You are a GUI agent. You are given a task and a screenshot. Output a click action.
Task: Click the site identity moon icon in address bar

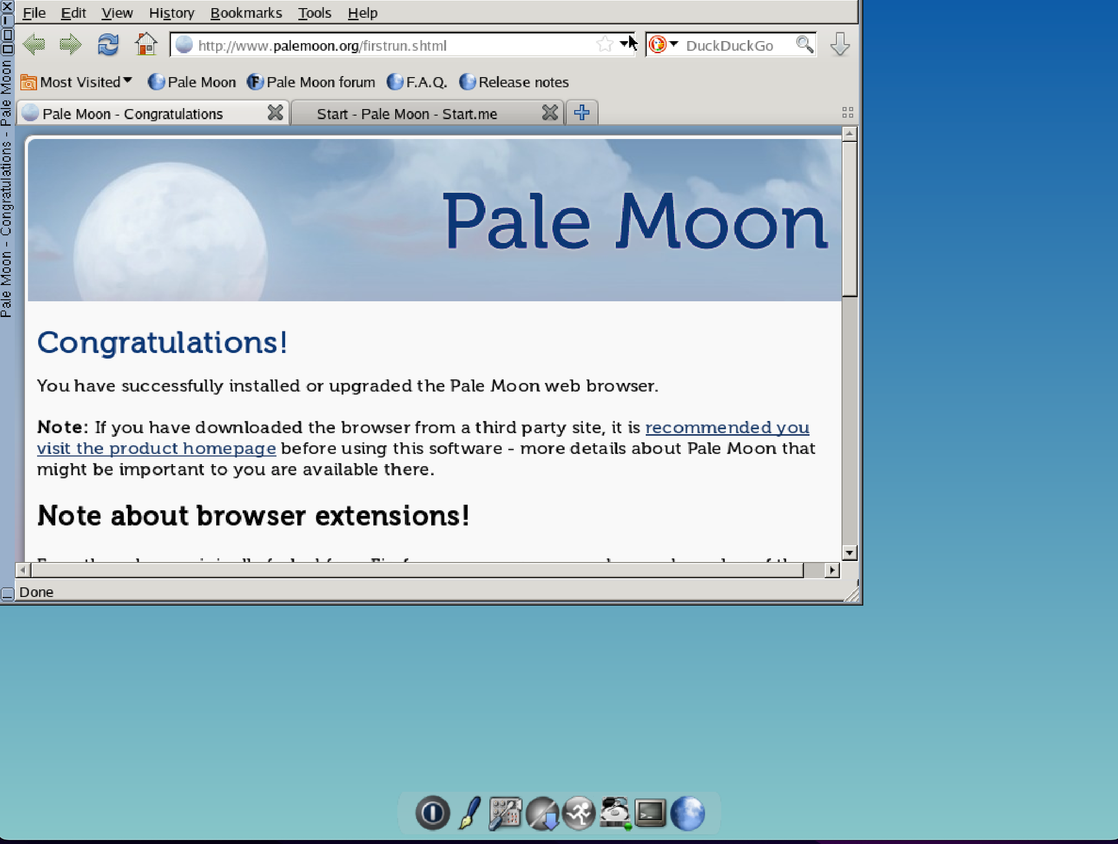tap(184, 45)
